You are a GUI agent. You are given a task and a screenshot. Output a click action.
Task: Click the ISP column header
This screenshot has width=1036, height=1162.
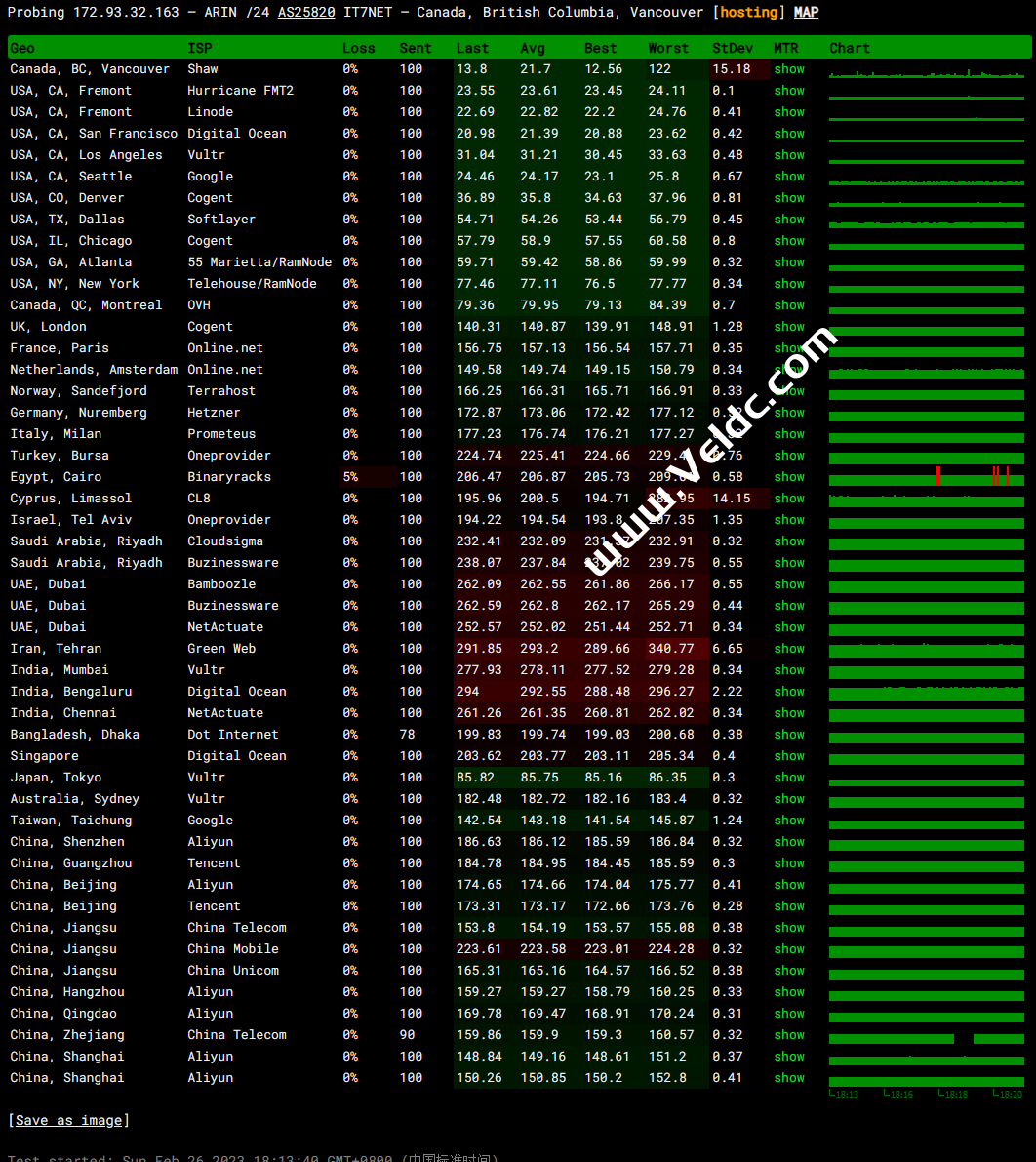[199, 48]
